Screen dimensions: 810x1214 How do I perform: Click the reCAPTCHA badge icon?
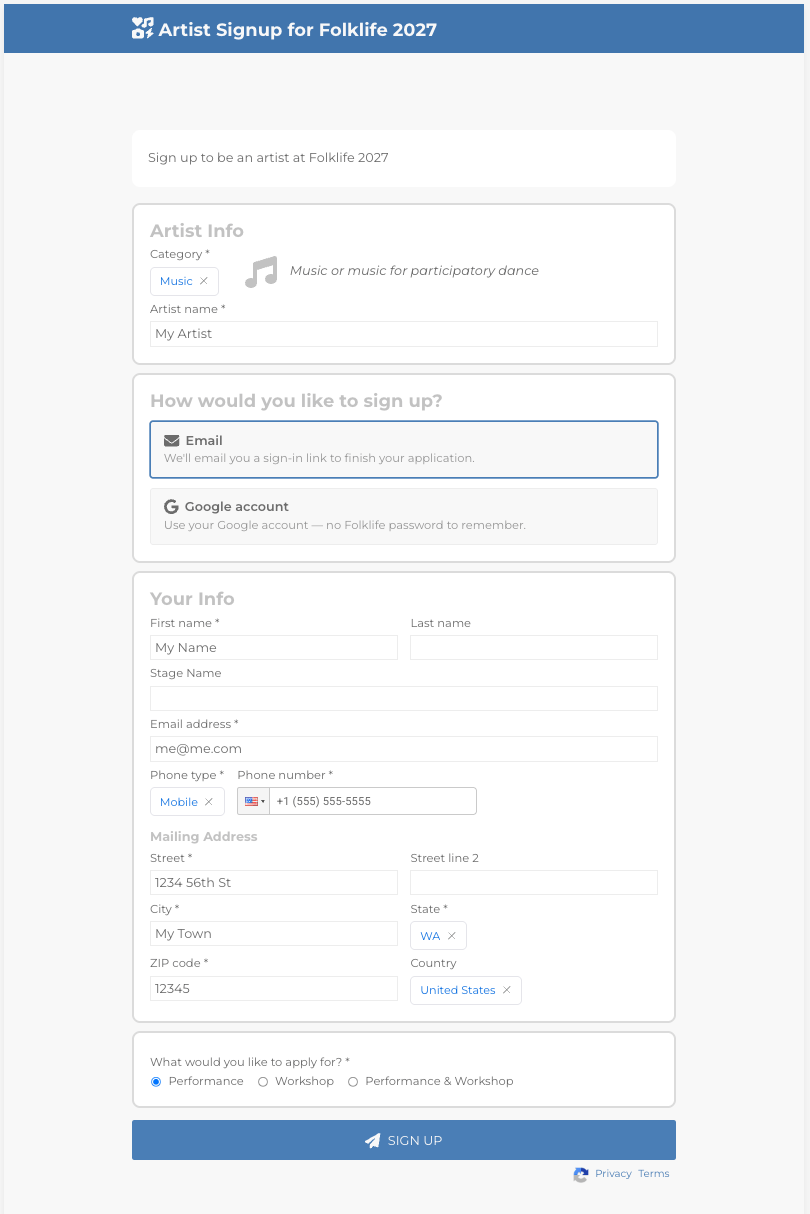pos(580,1175)
